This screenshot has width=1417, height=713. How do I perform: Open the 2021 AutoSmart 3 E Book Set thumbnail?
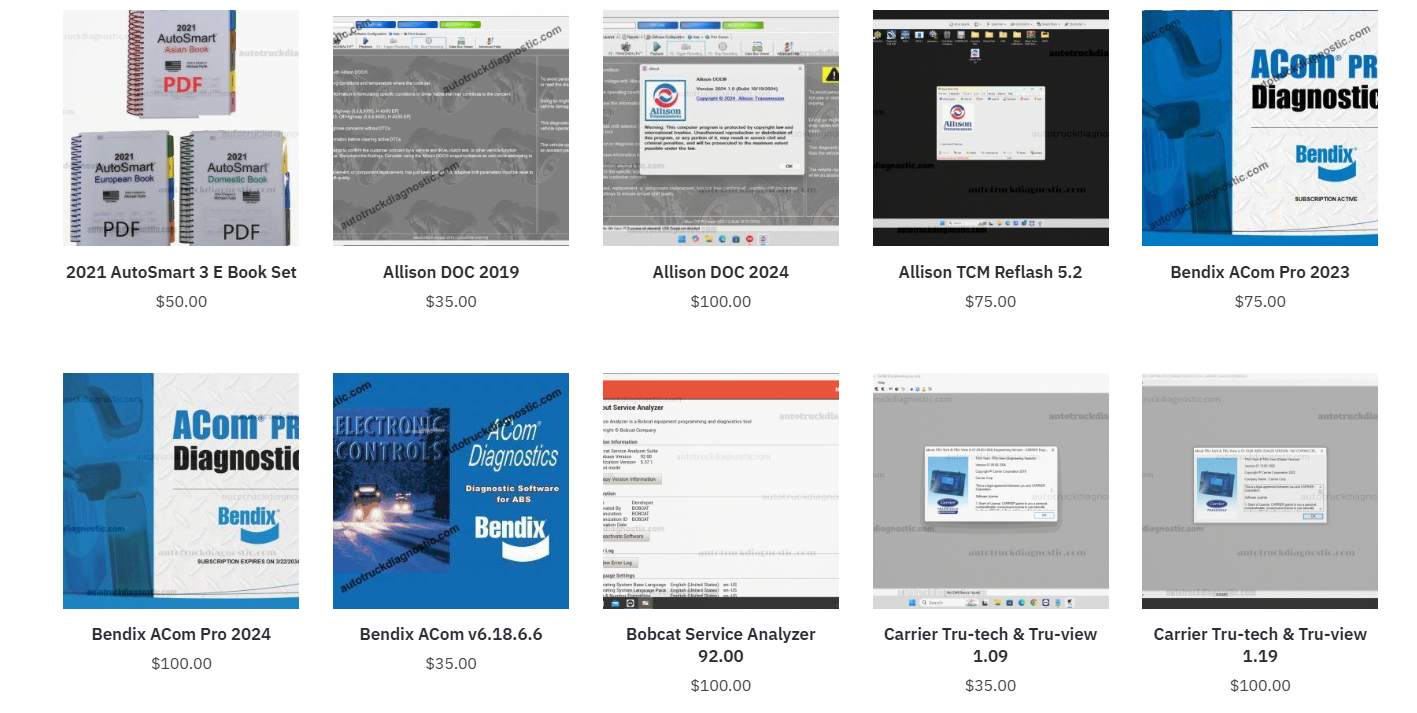[181, 128]
